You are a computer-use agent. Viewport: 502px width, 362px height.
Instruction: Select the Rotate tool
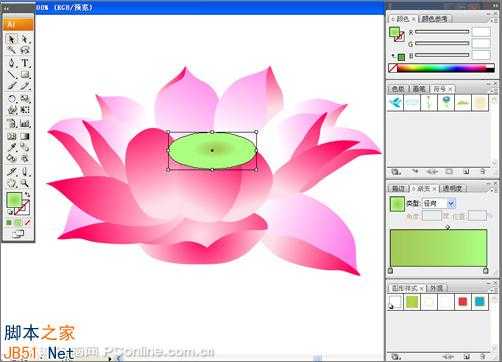(11, 99)
